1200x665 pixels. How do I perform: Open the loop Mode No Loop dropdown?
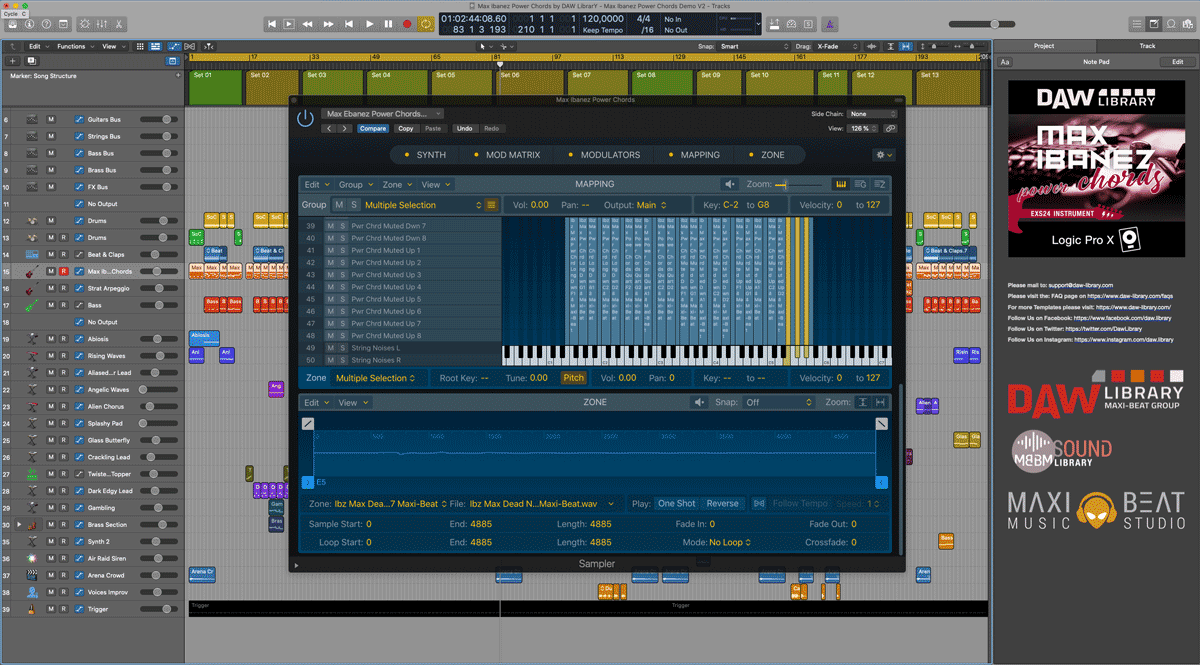click(x=729, y=542)
